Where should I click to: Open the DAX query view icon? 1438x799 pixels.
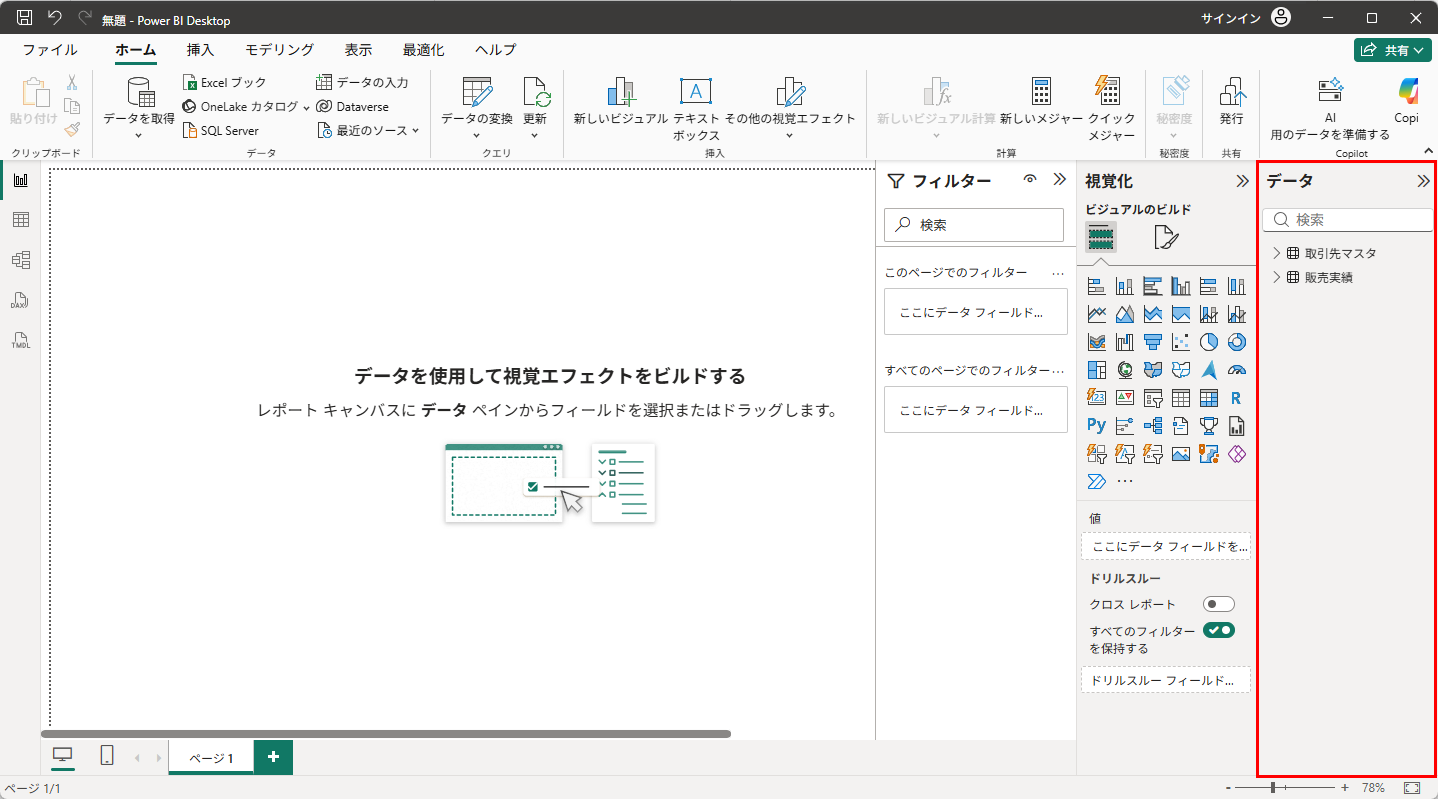point(20,300)
